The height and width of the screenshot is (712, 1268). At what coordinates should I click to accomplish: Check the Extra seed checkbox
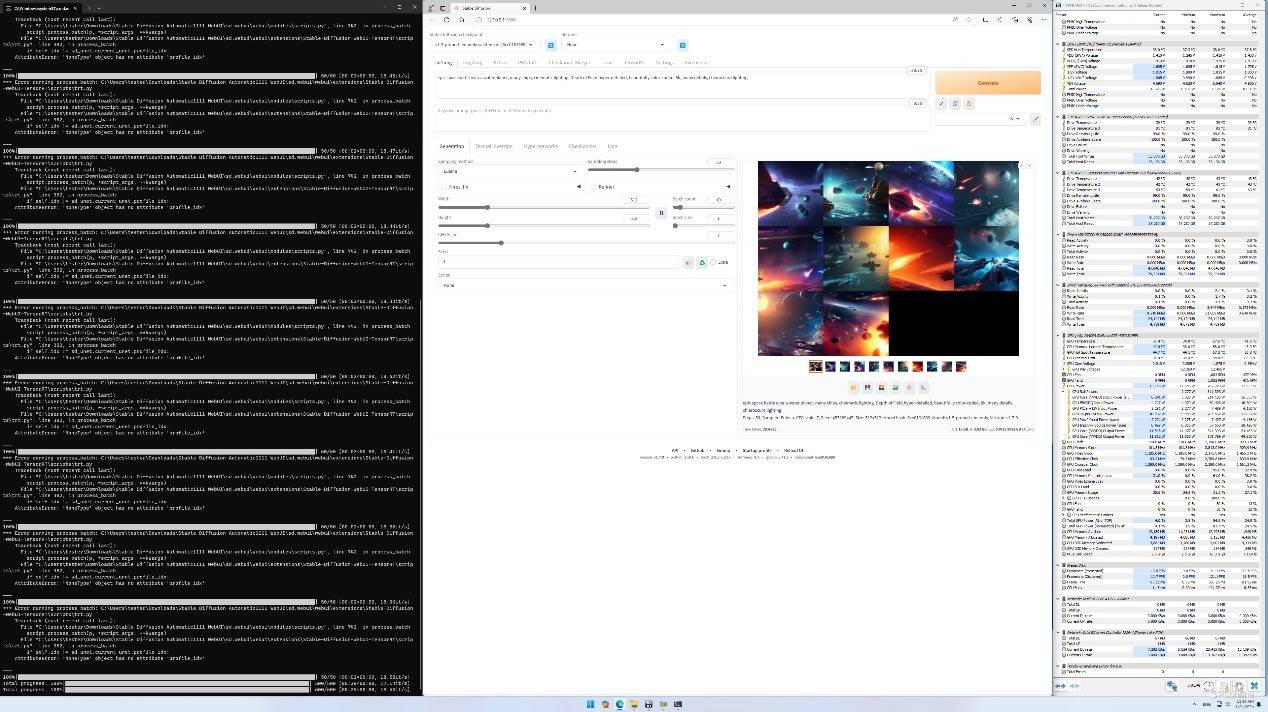(712, 262)
